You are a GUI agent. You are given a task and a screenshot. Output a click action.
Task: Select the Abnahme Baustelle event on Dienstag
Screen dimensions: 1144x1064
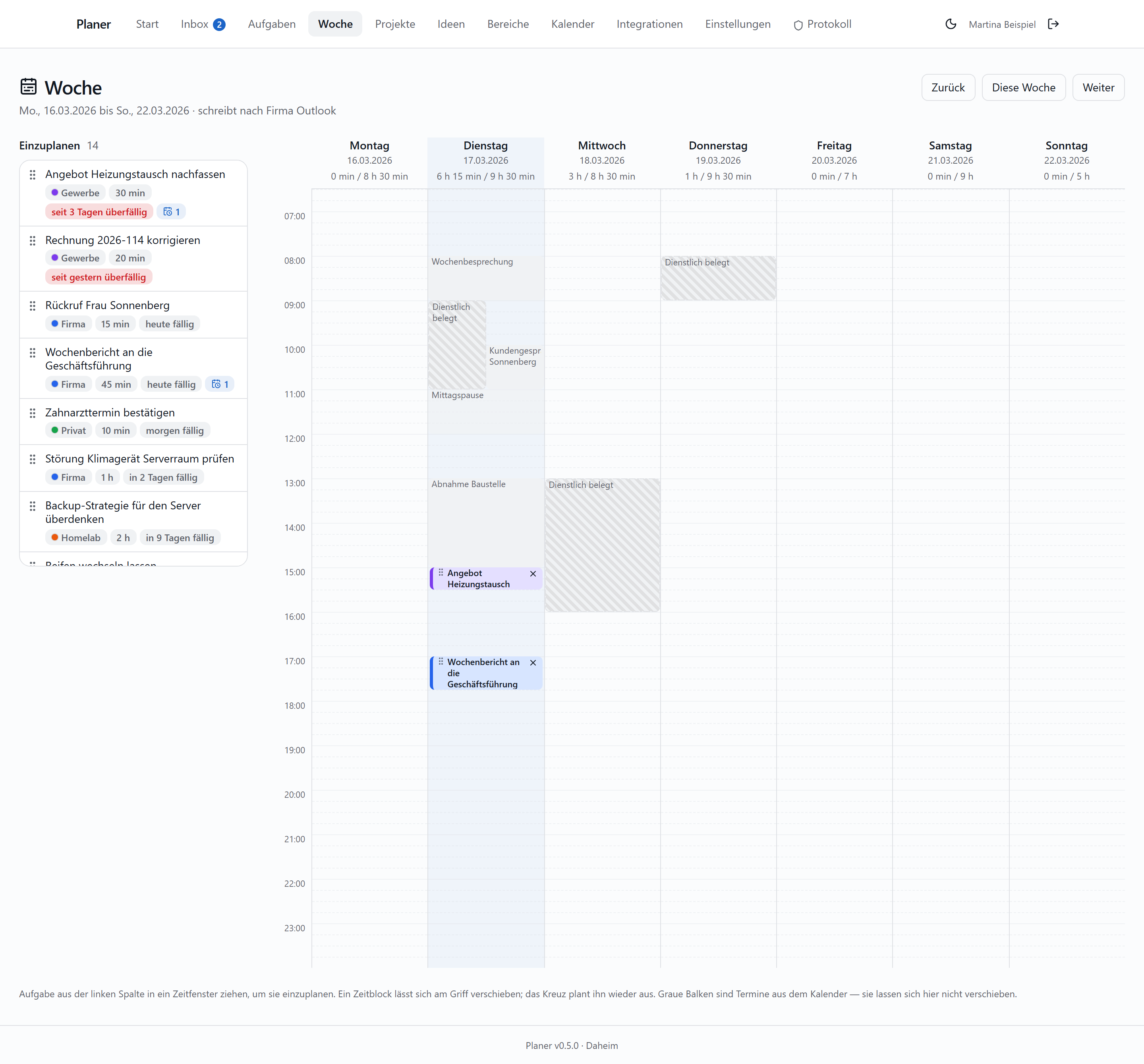(486, 522)
